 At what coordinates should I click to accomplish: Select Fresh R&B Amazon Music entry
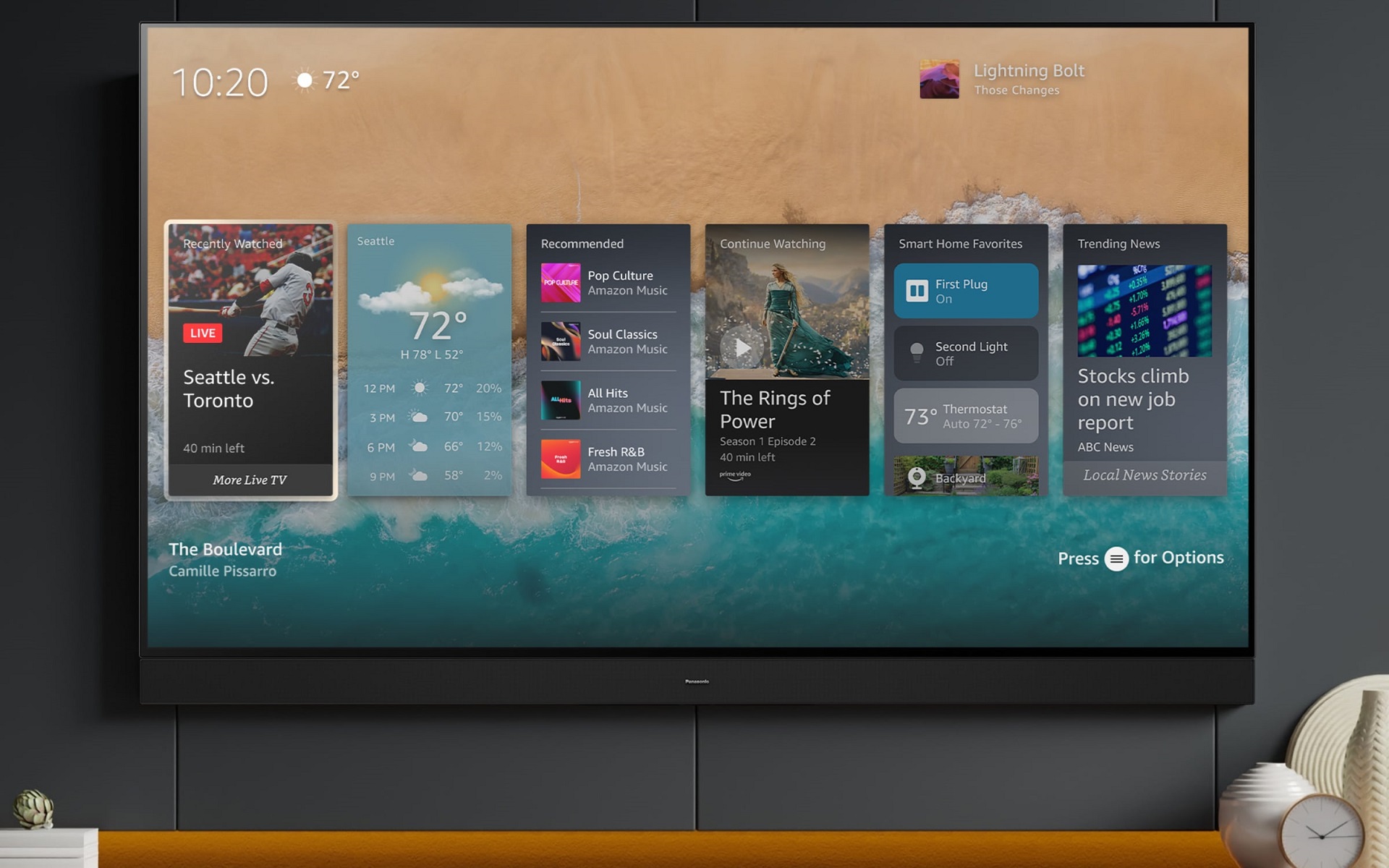pos(608,459)
